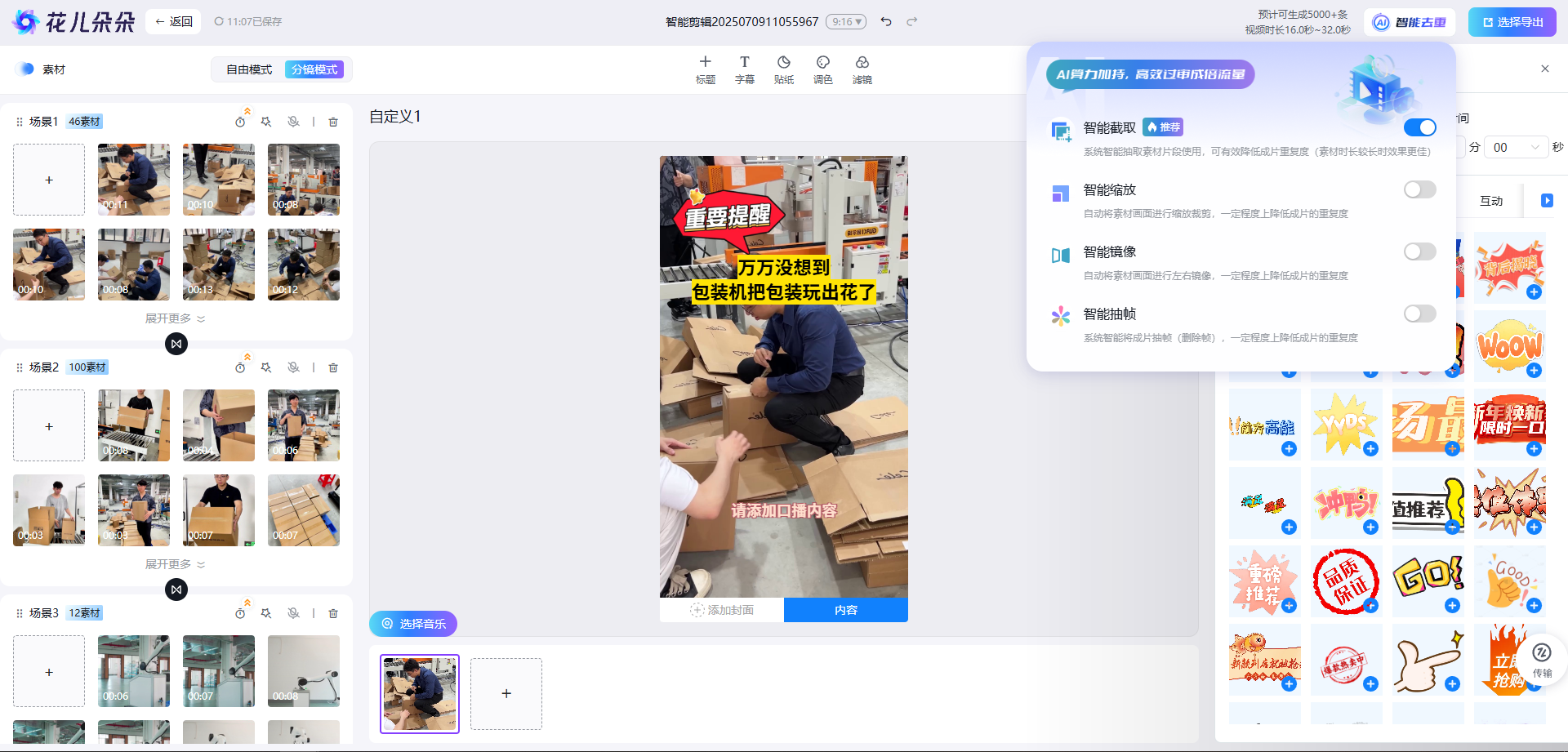Click the 传输 transfer floating icon
The image size is (1568, 752).
click(1542, 659)
